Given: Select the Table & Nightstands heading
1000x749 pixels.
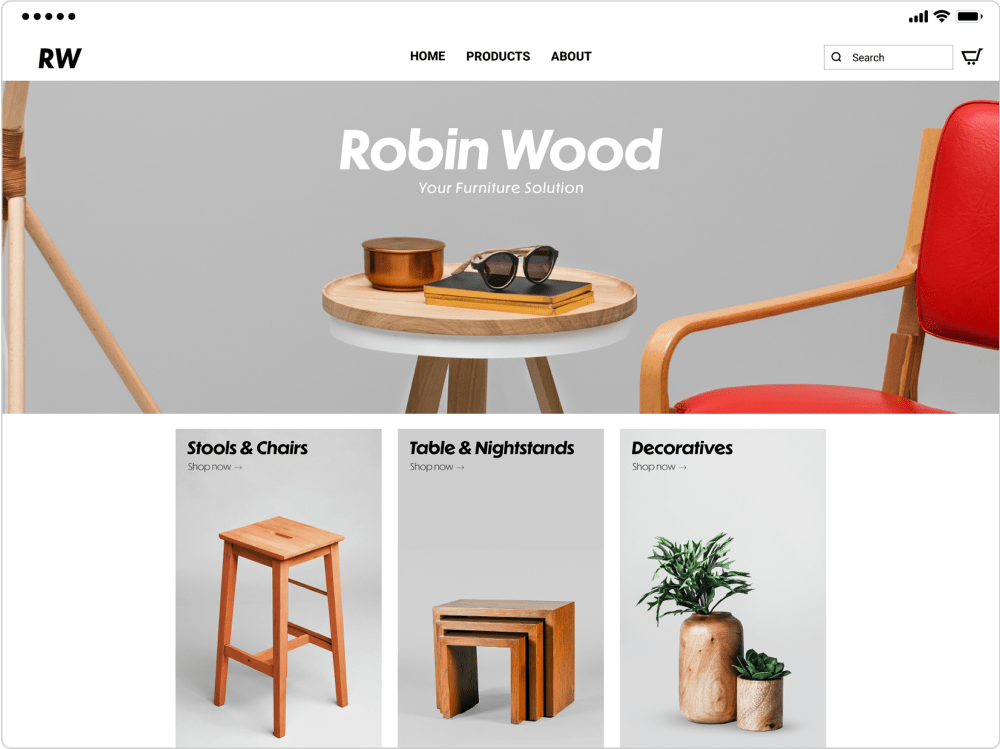Looking at the screenshot, I should [x=492, y=448].
